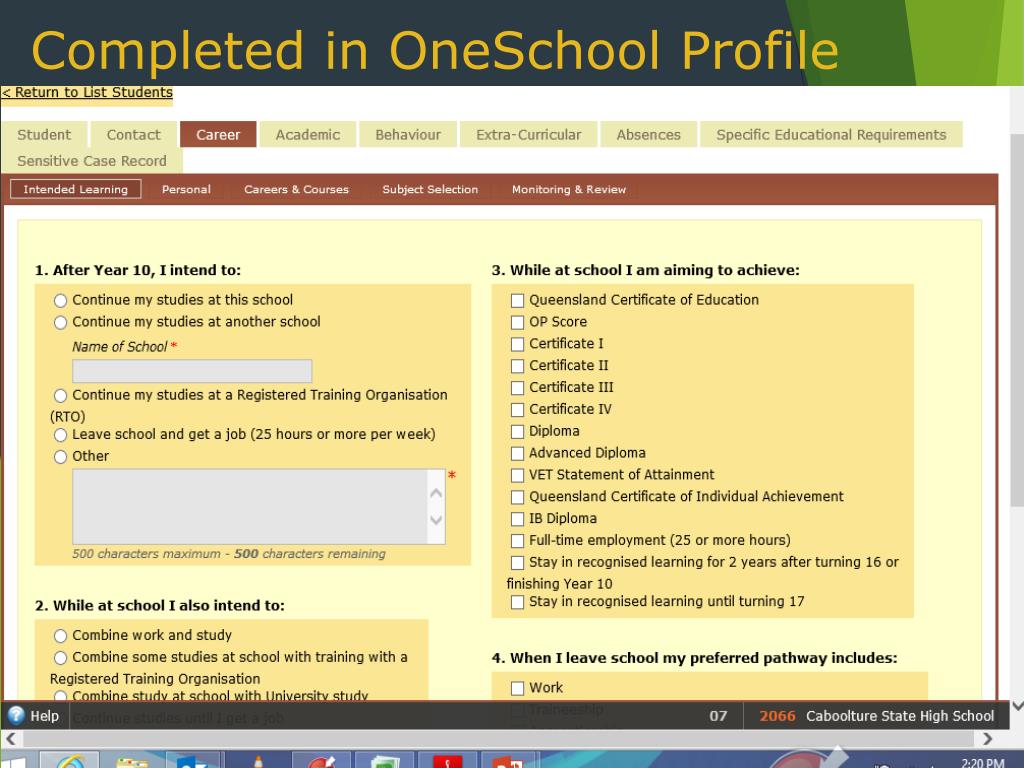1024x768 pixels.
Task: Open Specific Educational Requirements tab
Action: pyautogui.click(x=831, y=135)
